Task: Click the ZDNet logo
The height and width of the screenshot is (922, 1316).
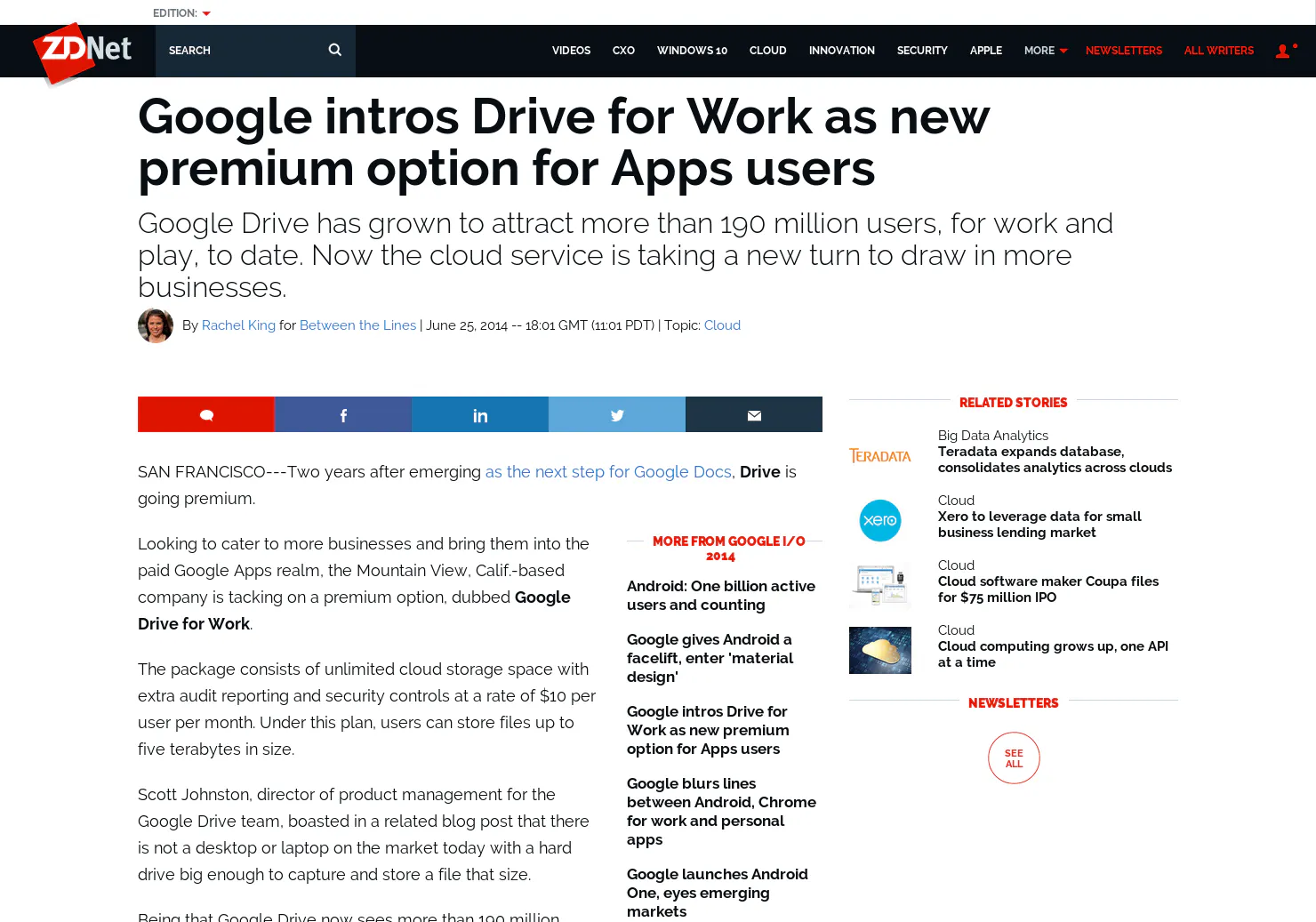Action: [x=83, y=52]
